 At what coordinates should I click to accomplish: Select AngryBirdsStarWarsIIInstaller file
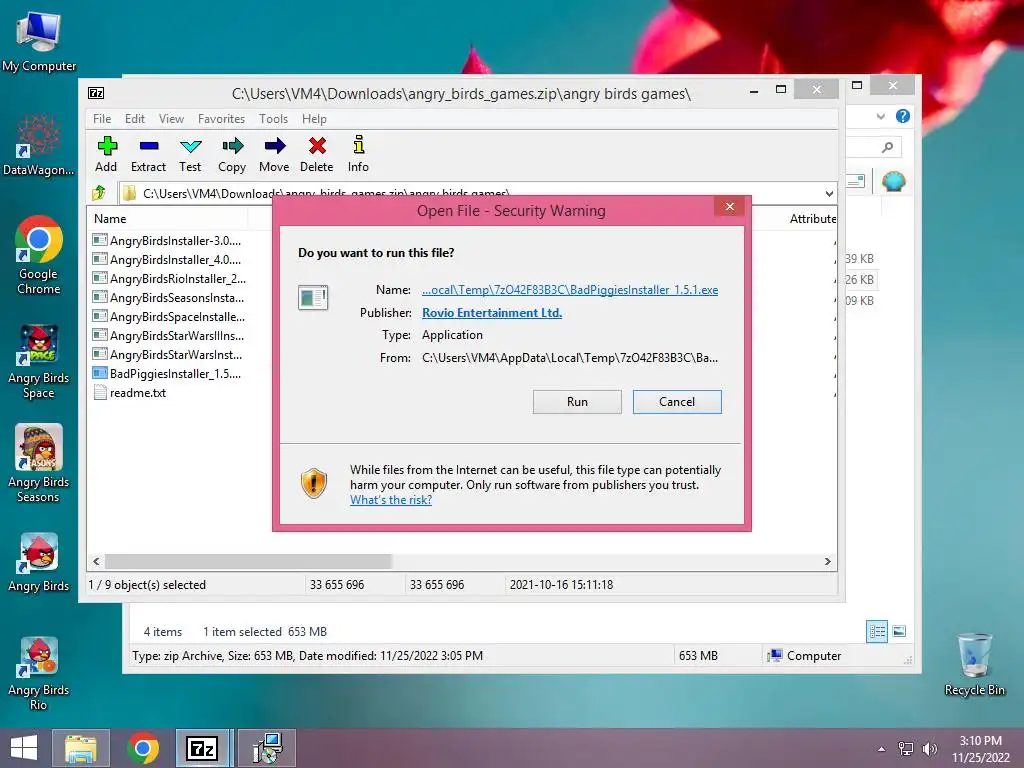tap(168, 335)
